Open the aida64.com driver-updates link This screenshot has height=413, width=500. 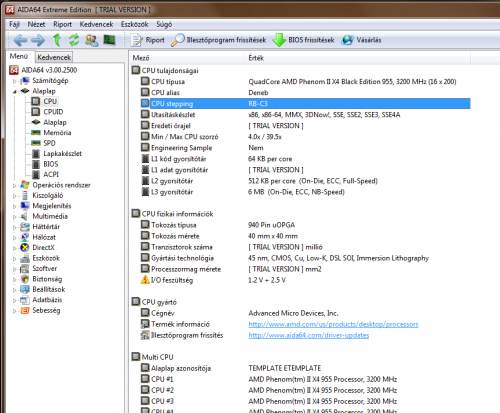pyautogui.click(x=309, y=335)
